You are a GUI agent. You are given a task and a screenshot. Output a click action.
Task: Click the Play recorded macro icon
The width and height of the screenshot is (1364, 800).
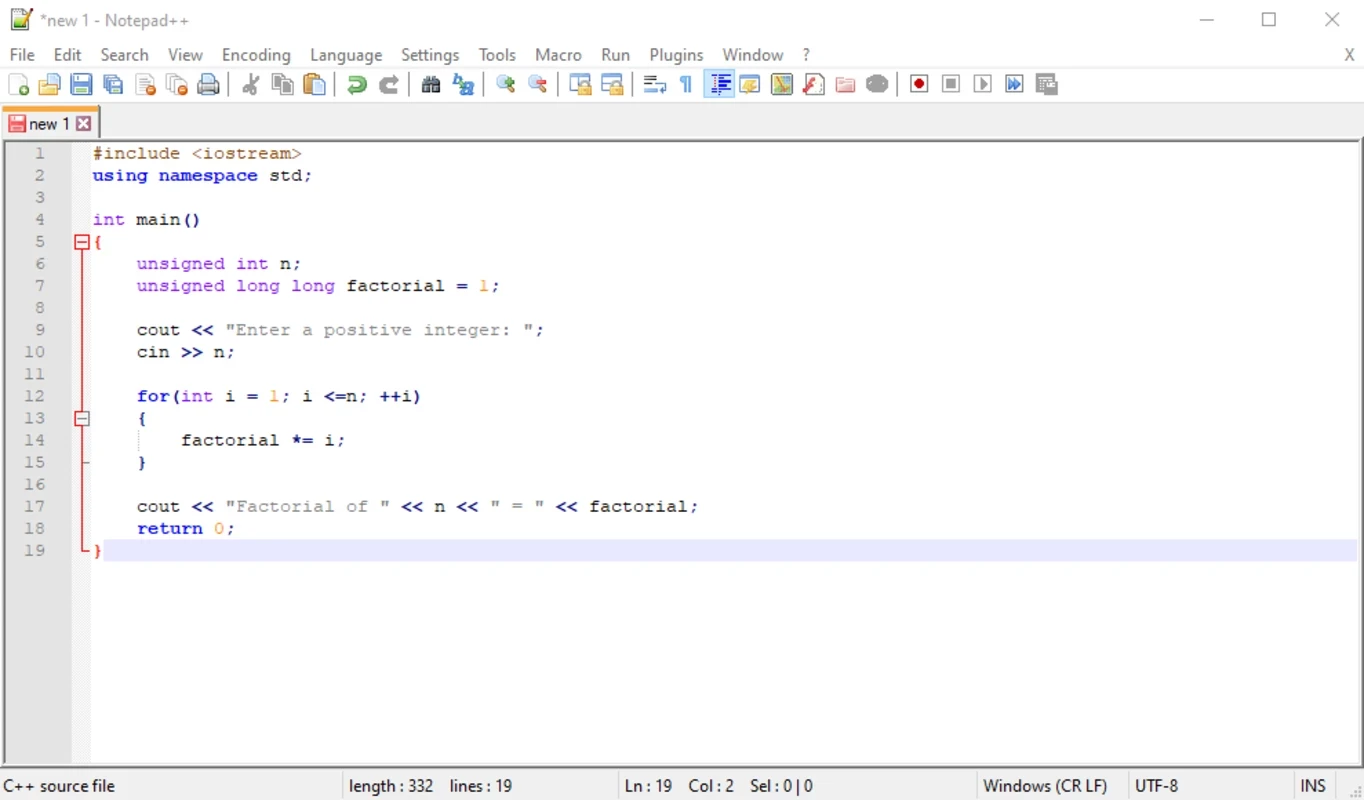pos(982,85)
